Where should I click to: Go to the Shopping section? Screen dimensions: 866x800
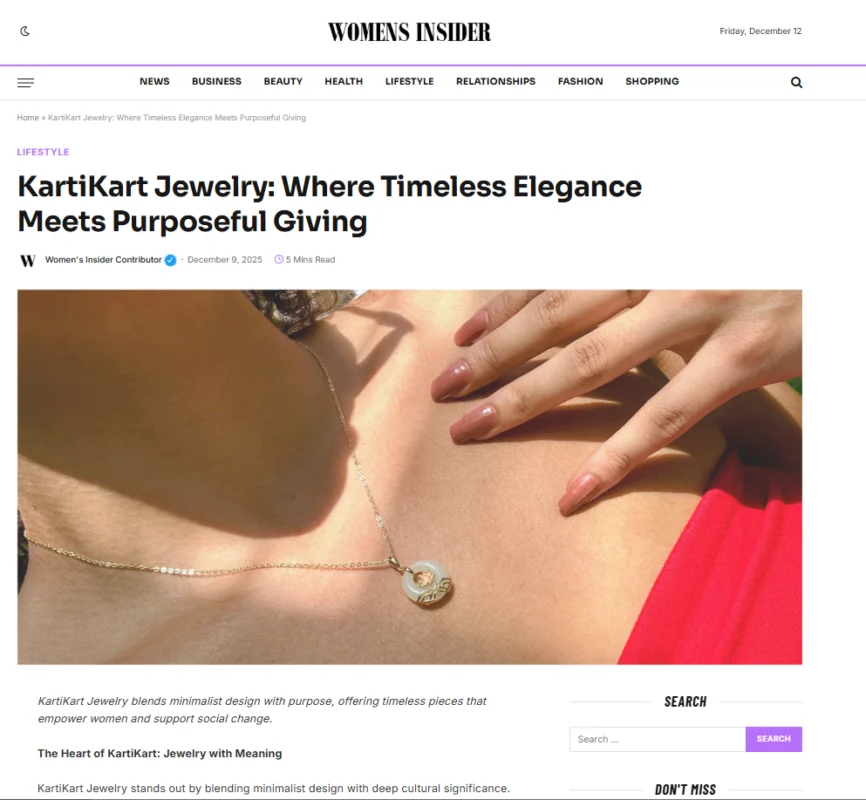[x=652, y=81]
